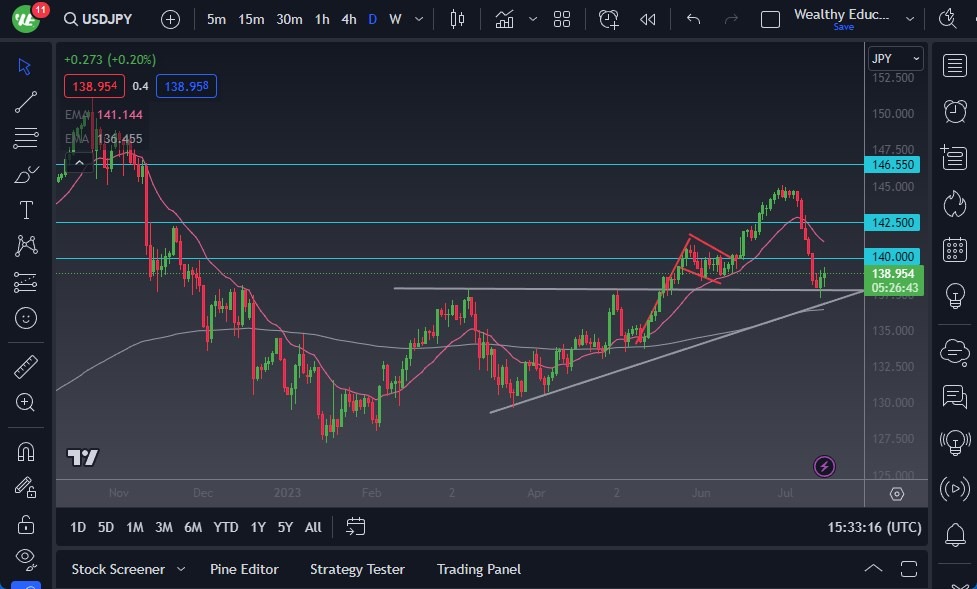Click the 142.500 horizontal line price label
This screenshot has height=589, width=977.
894,222
